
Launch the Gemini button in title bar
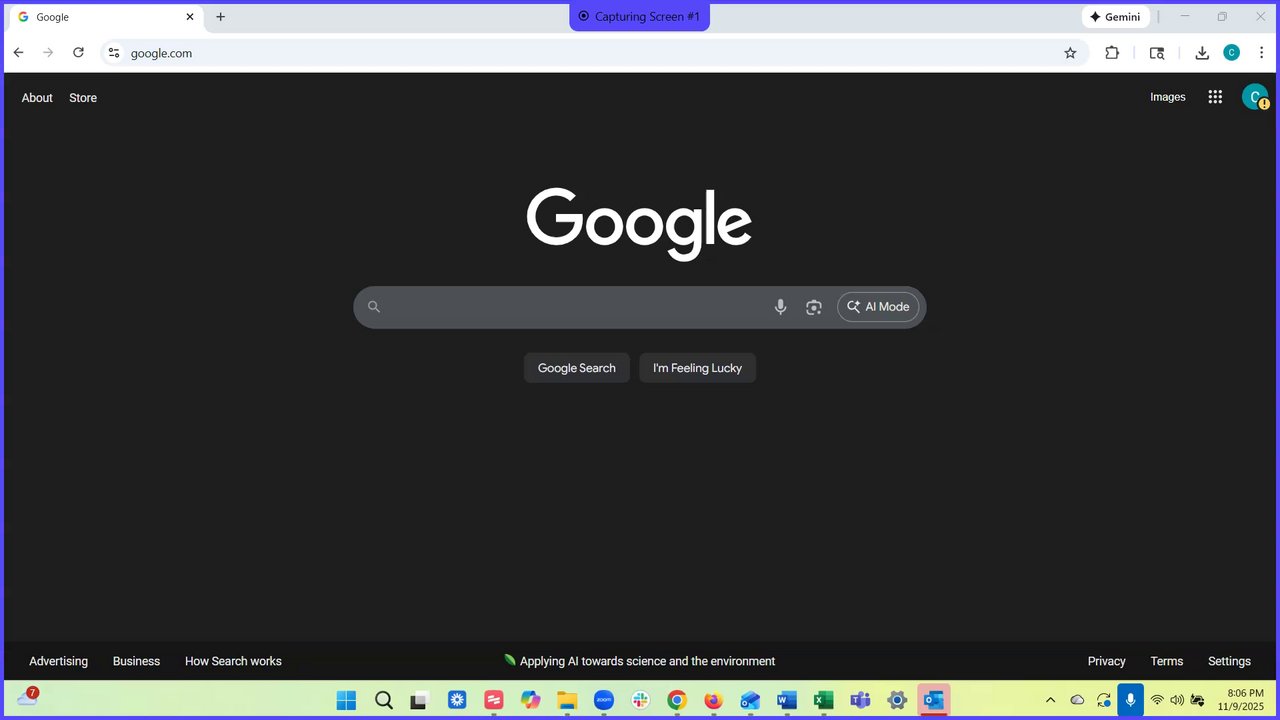click(x=1115, y=17)
